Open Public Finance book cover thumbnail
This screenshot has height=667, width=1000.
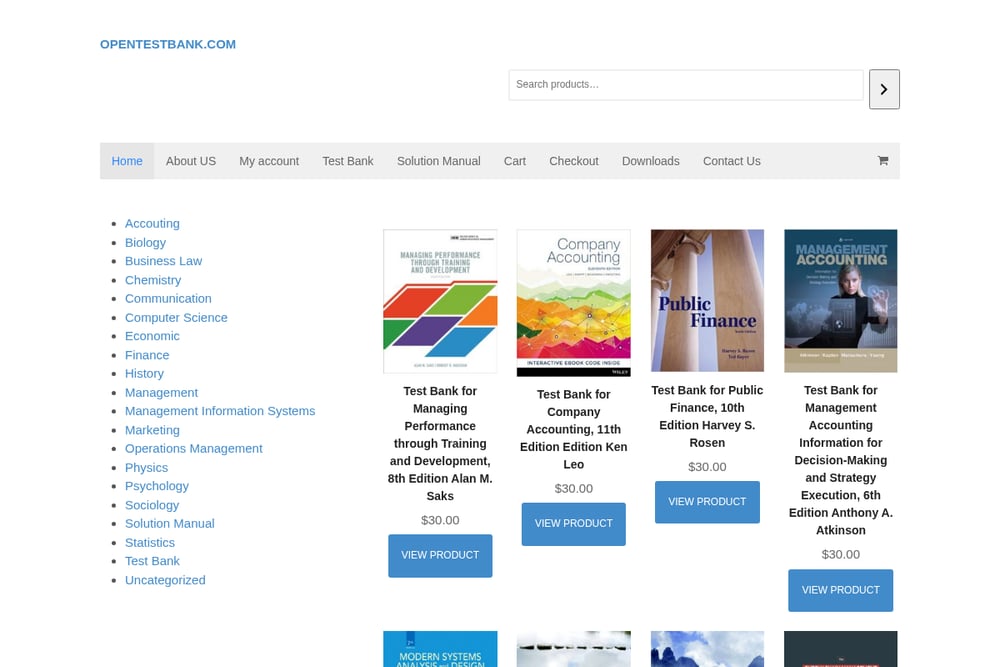[x=707, y=300]
